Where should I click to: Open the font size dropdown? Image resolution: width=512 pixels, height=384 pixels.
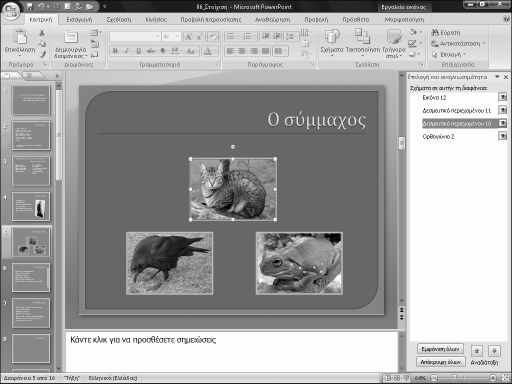click(178, 37)
